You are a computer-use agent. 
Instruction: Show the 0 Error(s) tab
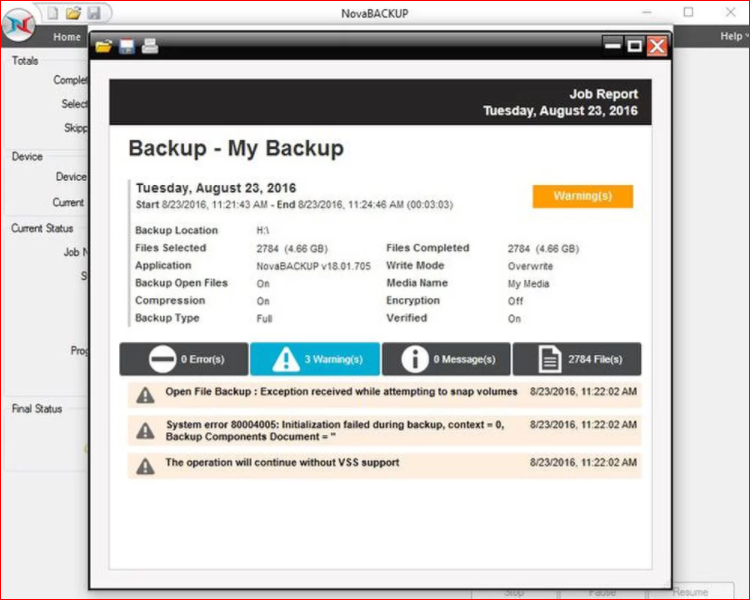184,359
